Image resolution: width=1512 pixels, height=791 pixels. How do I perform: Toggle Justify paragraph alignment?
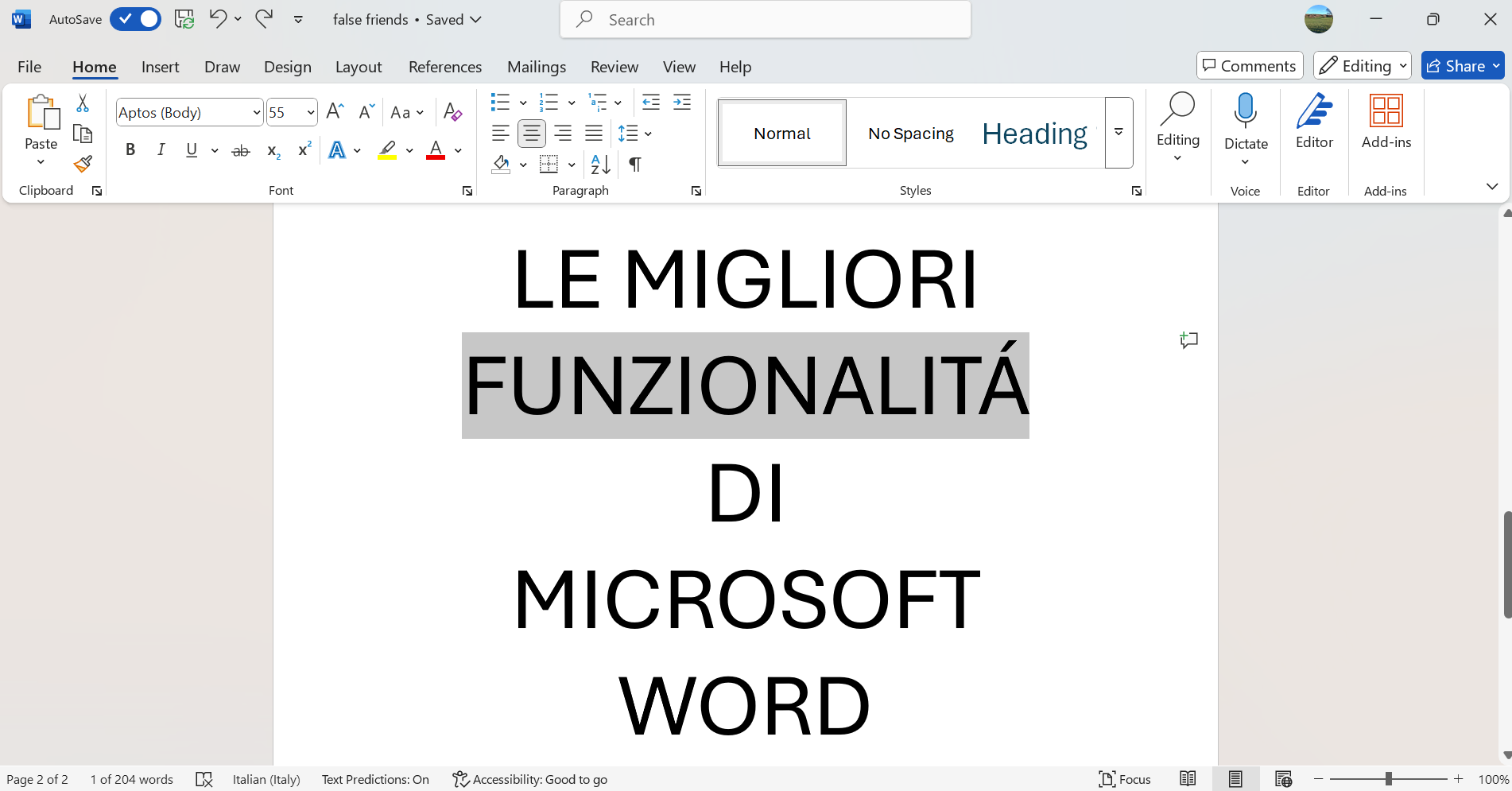594,134
